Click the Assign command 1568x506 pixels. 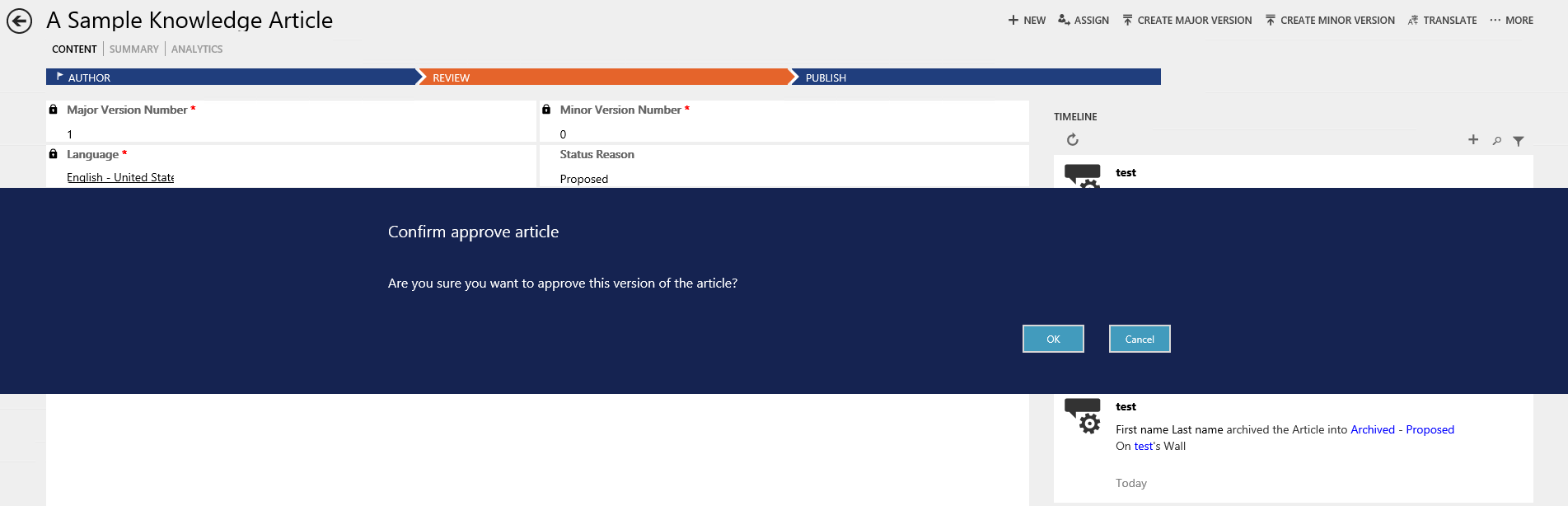1084,21
